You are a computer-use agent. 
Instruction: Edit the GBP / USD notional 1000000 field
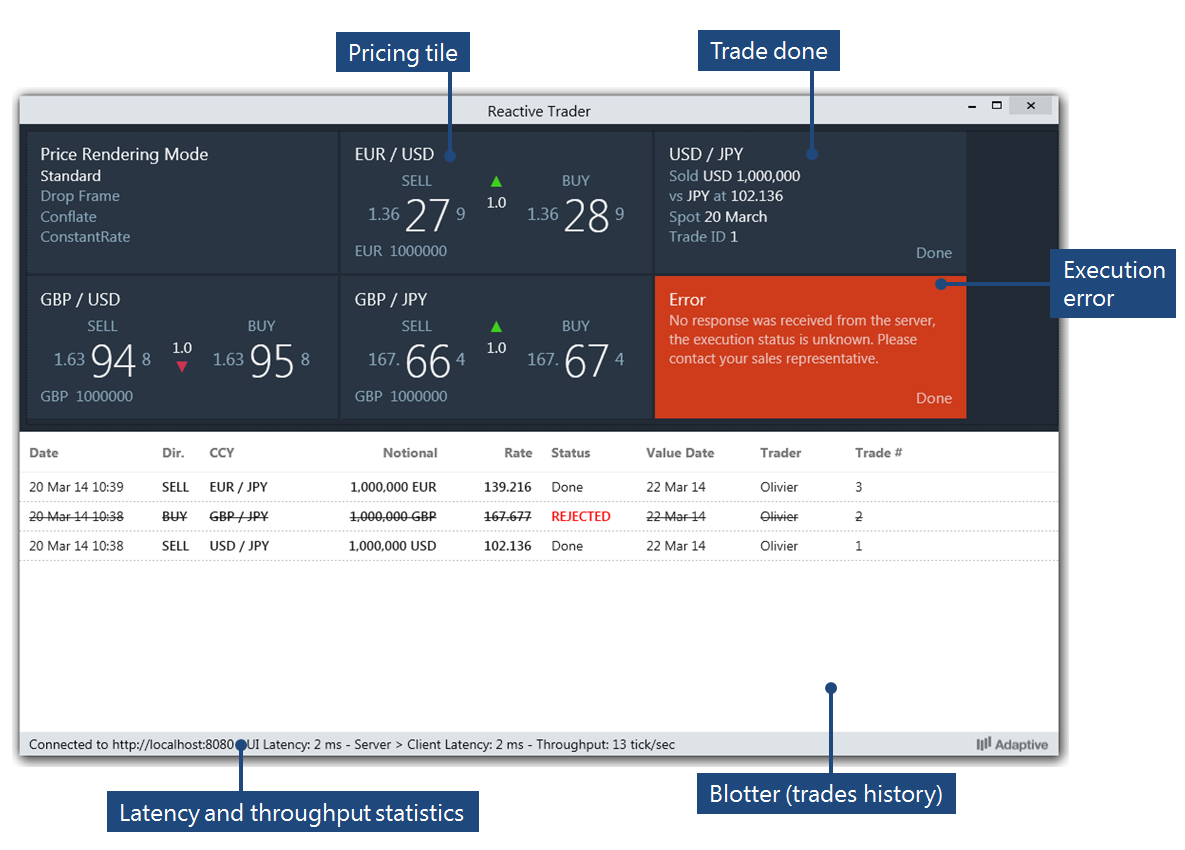pyautogui.click(x=104, y=396)
